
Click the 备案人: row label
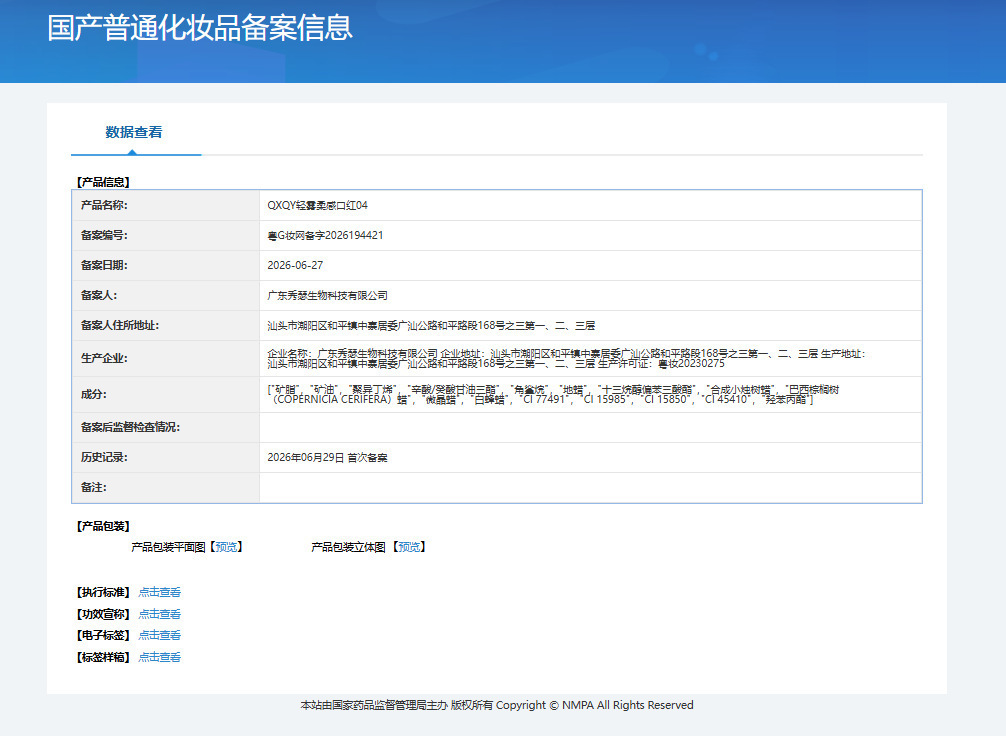pyautogui.click(x=99, y=295)
